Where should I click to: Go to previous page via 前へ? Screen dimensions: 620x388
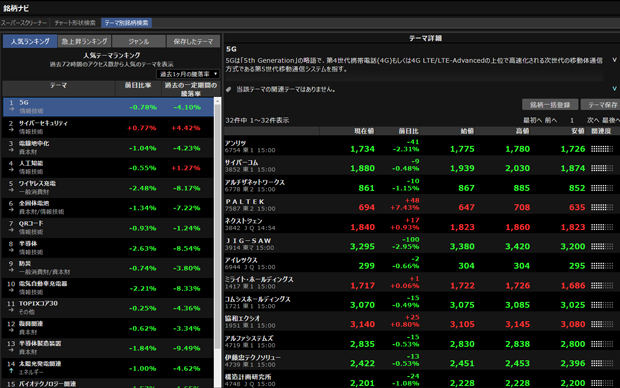click(x=551, y=120)
